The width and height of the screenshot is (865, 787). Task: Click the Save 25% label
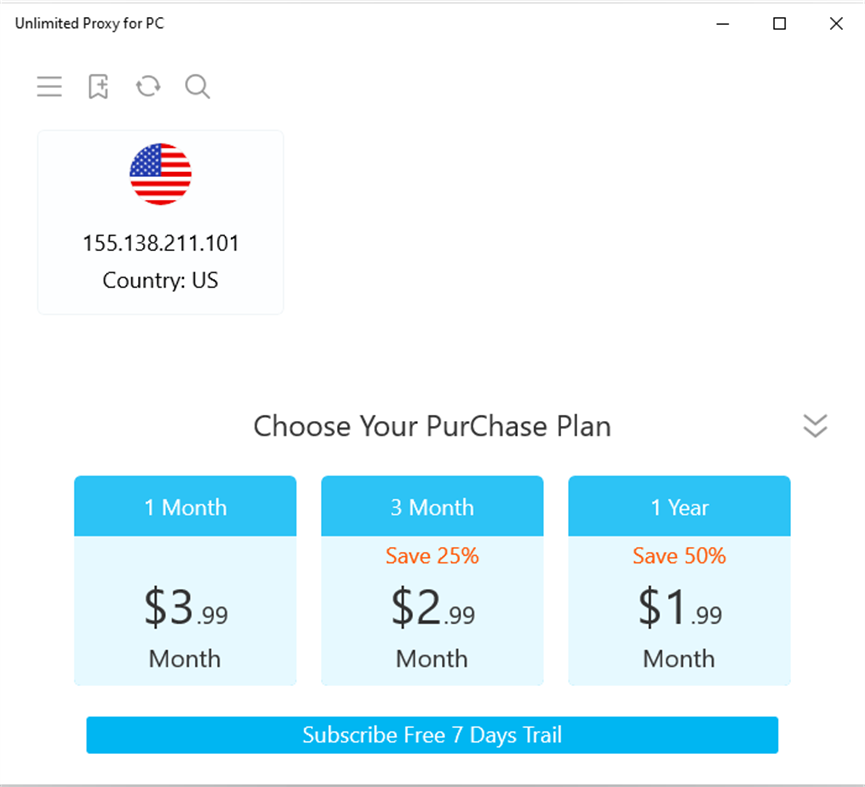[x=432, y=556]
